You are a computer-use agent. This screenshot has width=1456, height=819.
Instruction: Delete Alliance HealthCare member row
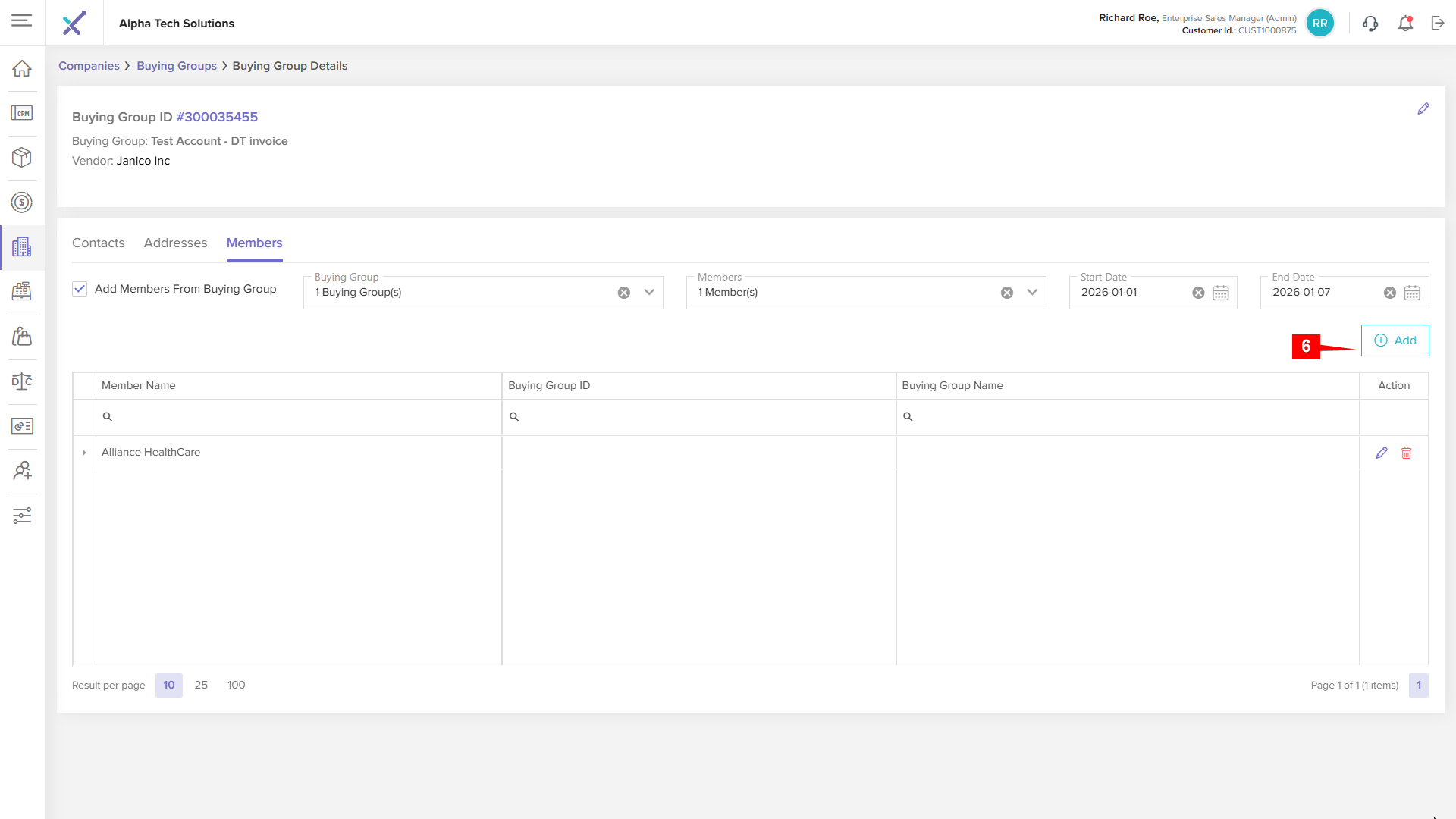pyautogui.click(x=1406, y=453)
